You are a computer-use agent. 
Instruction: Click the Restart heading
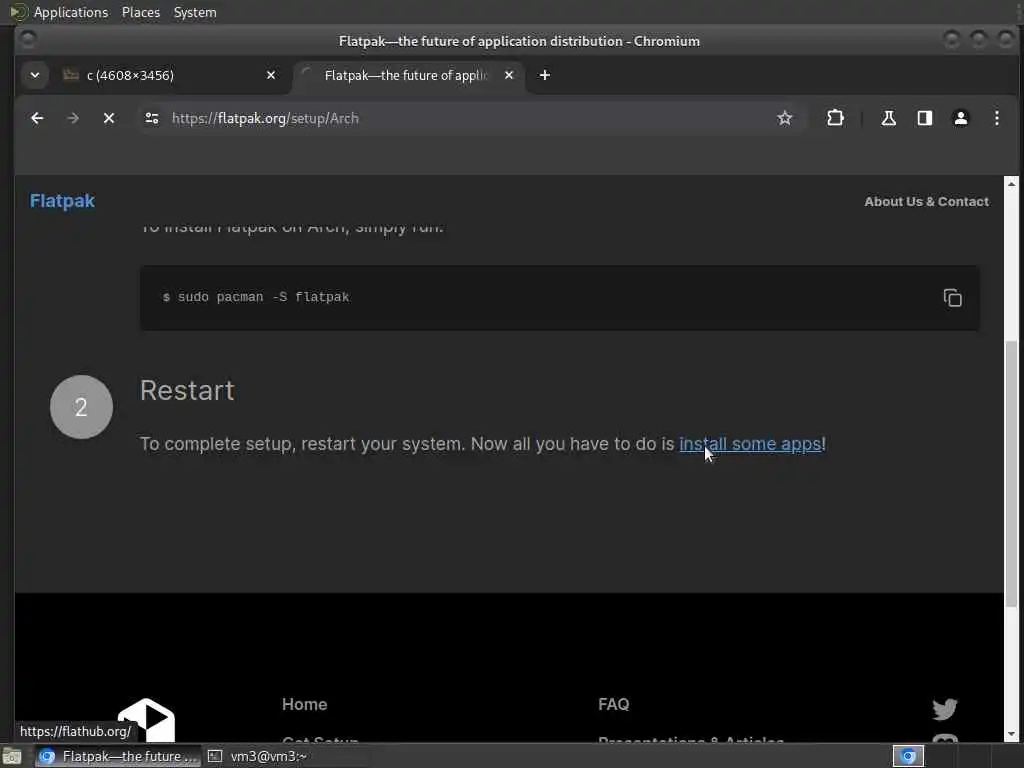point(187,391)
